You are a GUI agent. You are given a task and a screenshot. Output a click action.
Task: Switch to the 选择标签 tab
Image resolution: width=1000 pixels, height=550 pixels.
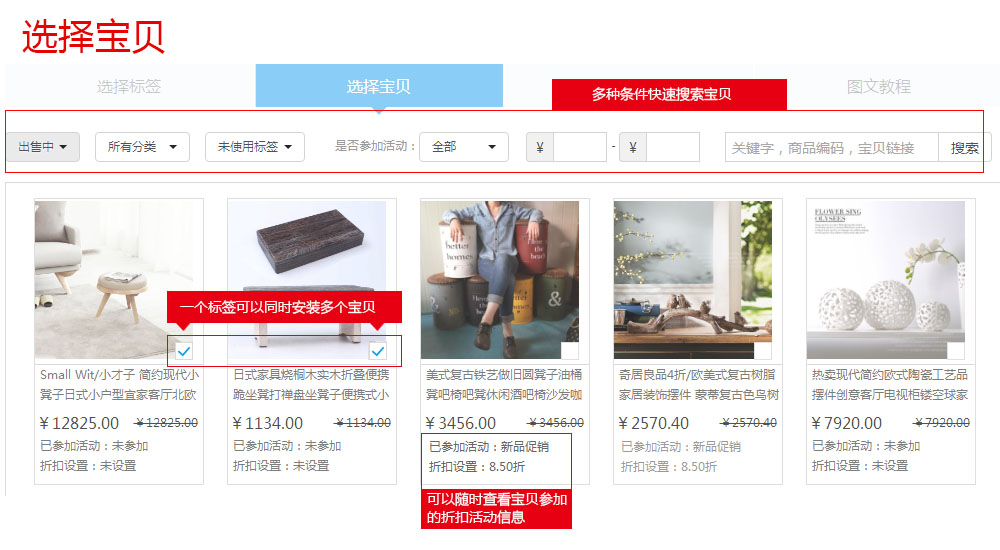coord(129,86)
